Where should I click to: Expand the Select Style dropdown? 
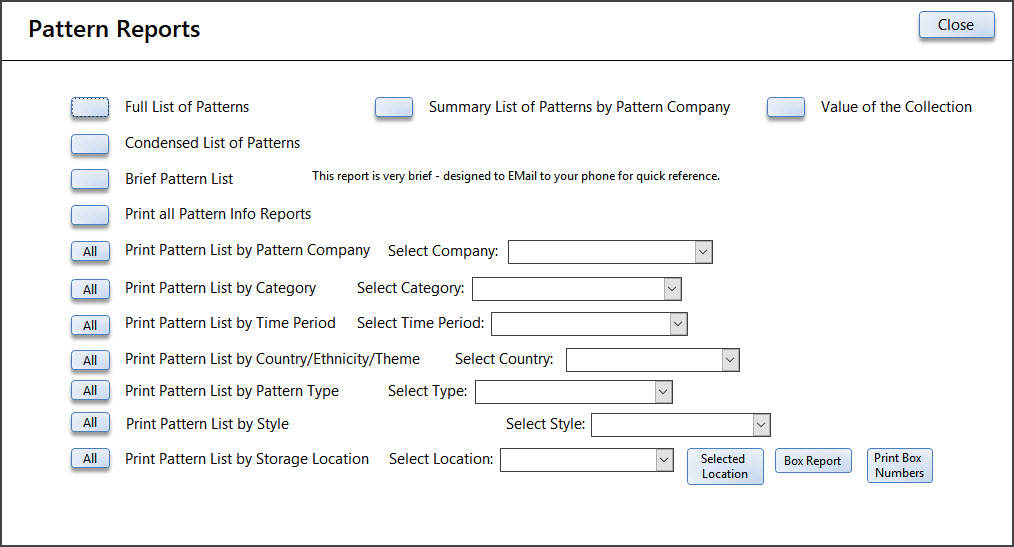[762, 425]
